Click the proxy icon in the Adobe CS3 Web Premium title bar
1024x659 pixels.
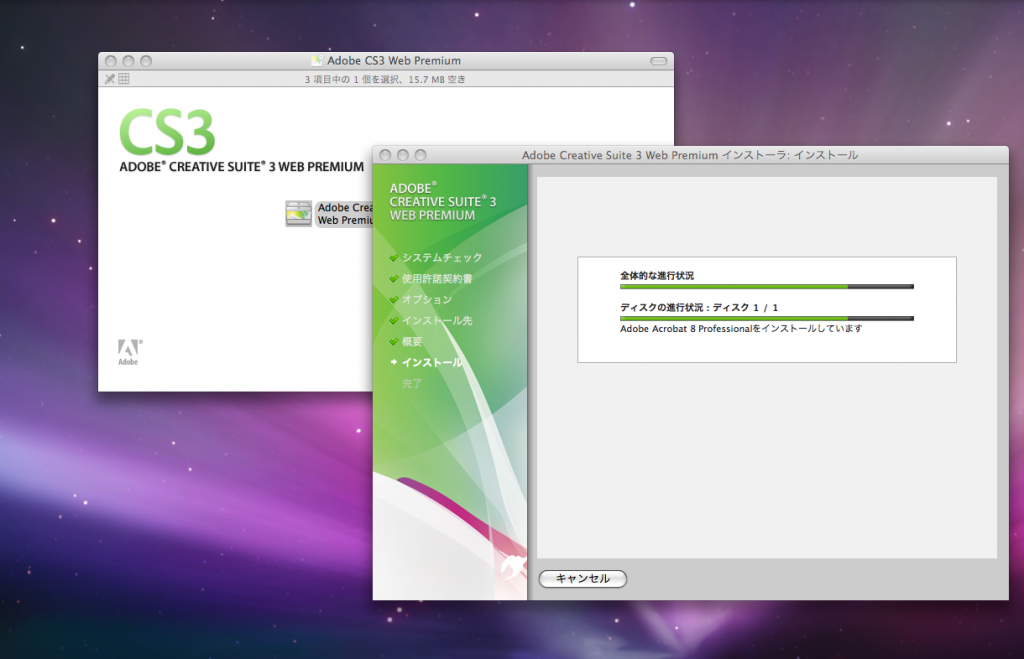[x=317, y=61]
